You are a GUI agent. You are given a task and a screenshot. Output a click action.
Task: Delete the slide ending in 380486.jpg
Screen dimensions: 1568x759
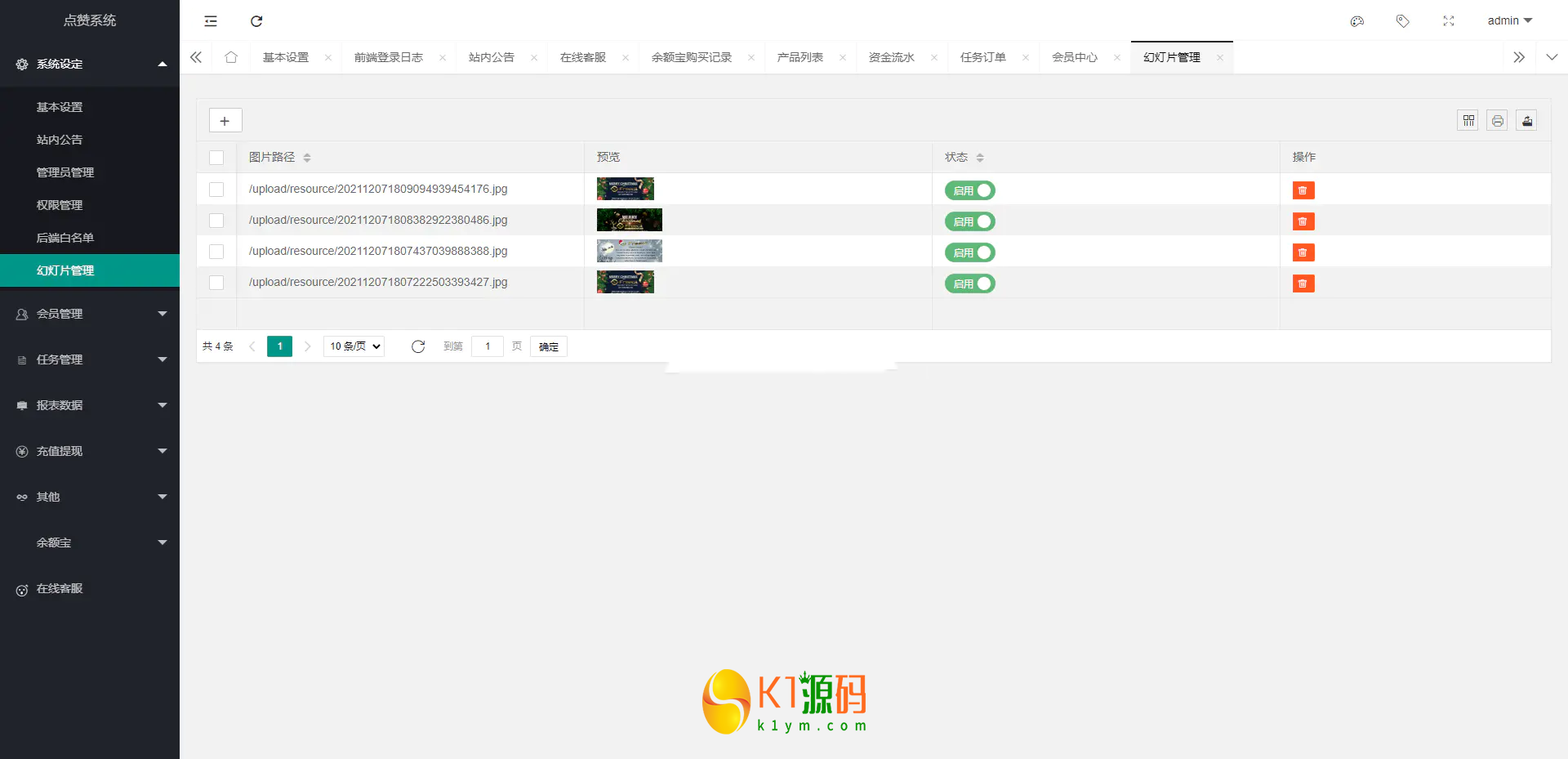pyautogui.click(x=1303, y=221)
